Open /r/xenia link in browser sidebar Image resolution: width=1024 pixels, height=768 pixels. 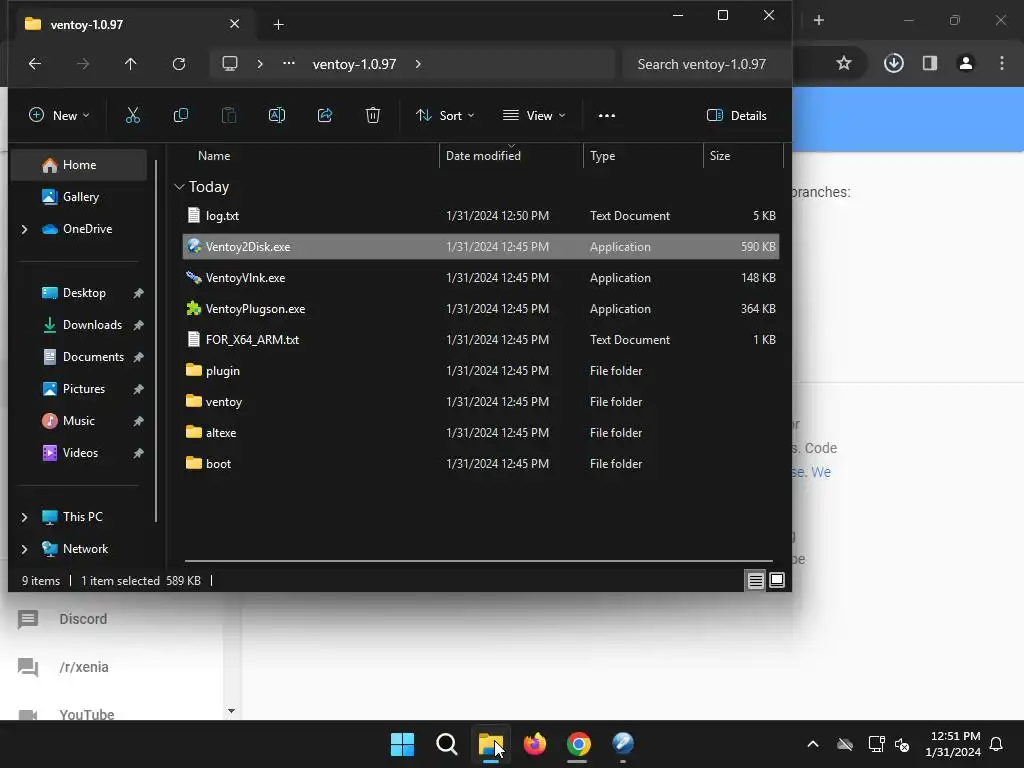(x=84, y=667)
